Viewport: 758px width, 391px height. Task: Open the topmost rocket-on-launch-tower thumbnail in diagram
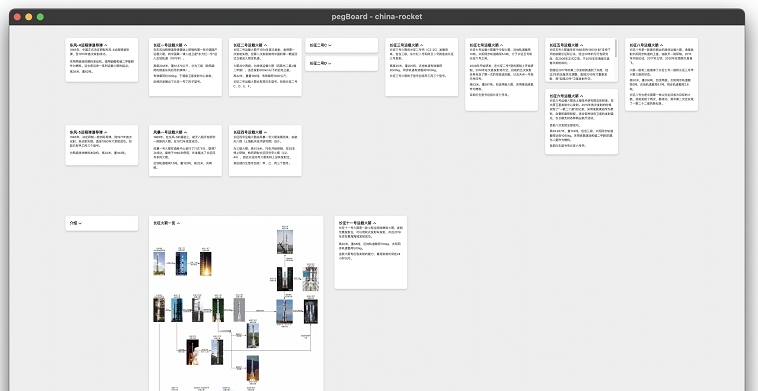(x=285, y=242)
